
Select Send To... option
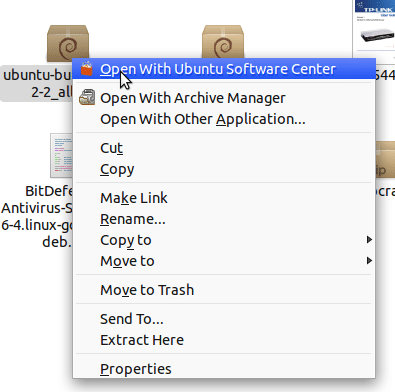(x=224, y=319)
